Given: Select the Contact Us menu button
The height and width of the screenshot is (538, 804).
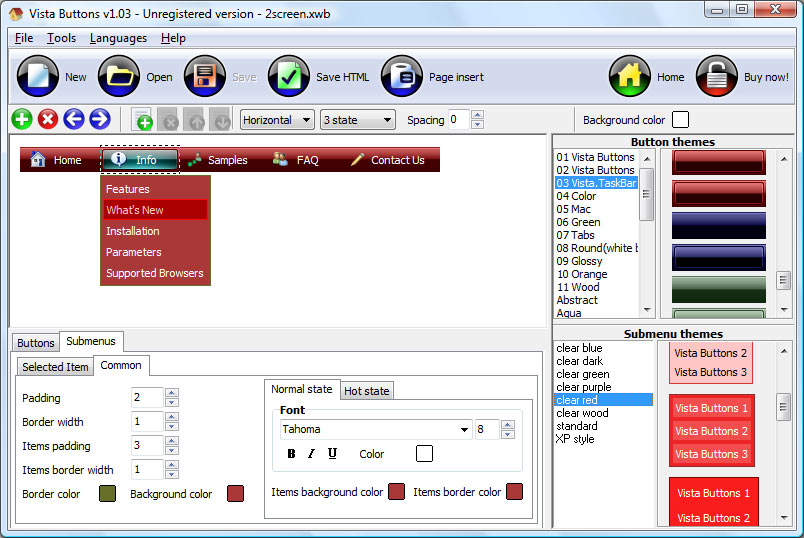Looking at the screenshot, I should 389,160.
